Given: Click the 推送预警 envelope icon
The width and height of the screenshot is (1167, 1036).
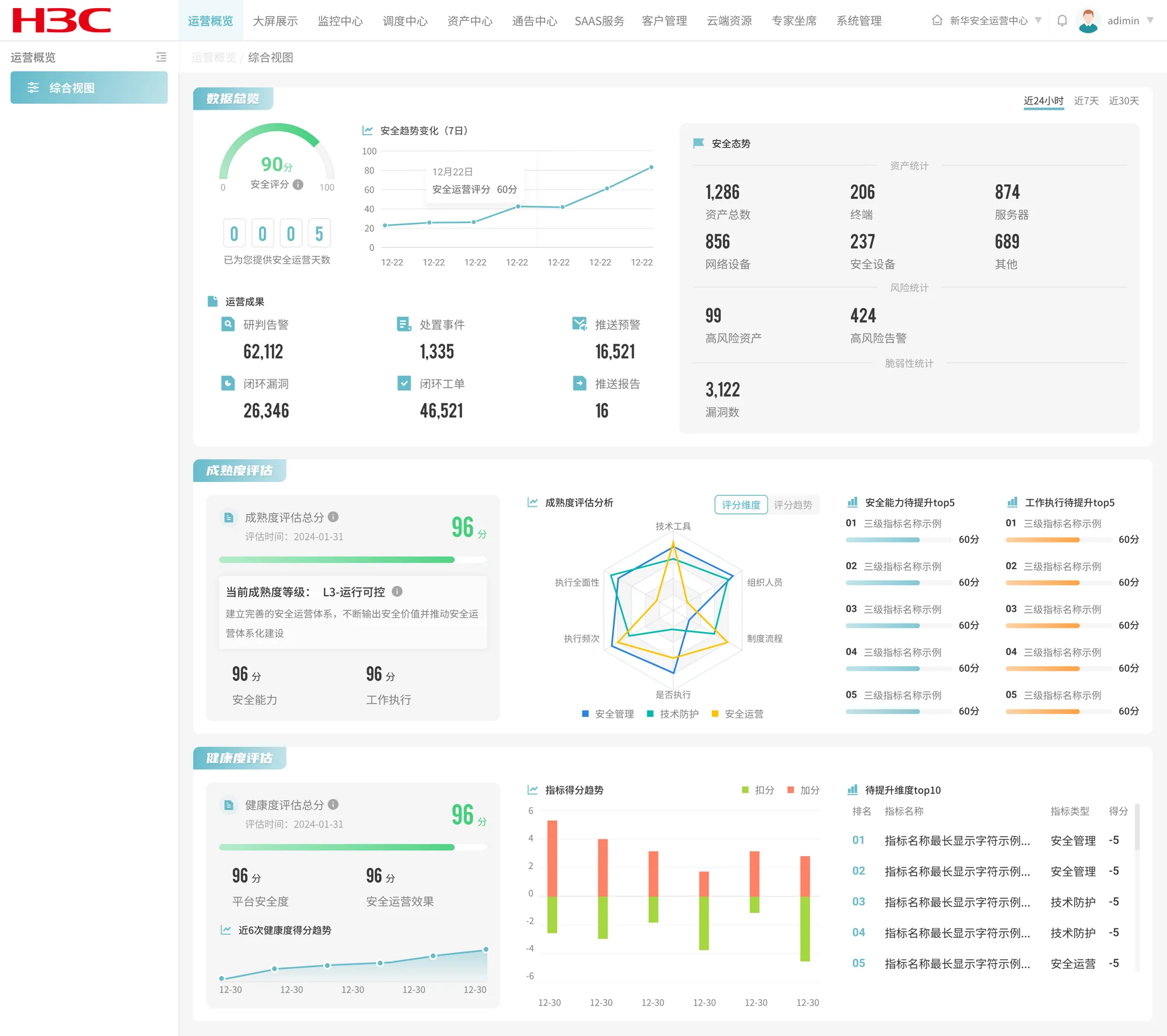Looking at the screenshot, I should point(579,324).
